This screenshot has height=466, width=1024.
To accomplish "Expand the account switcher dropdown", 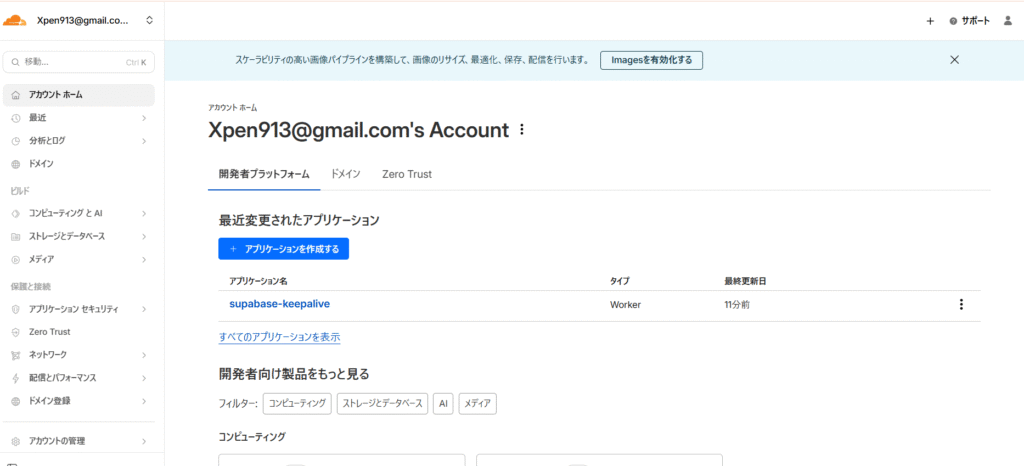I will [x=149, y=20].
